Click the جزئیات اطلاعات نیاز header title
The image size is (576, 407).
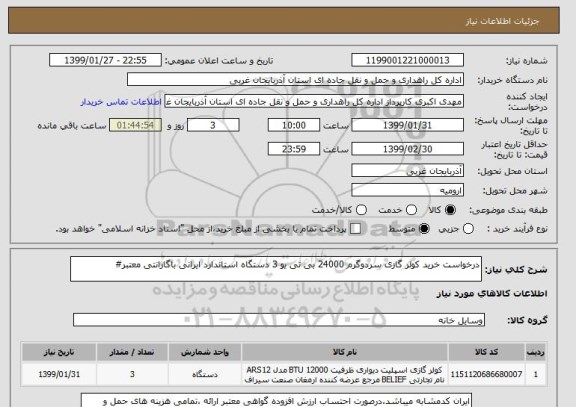pos(502,21)
